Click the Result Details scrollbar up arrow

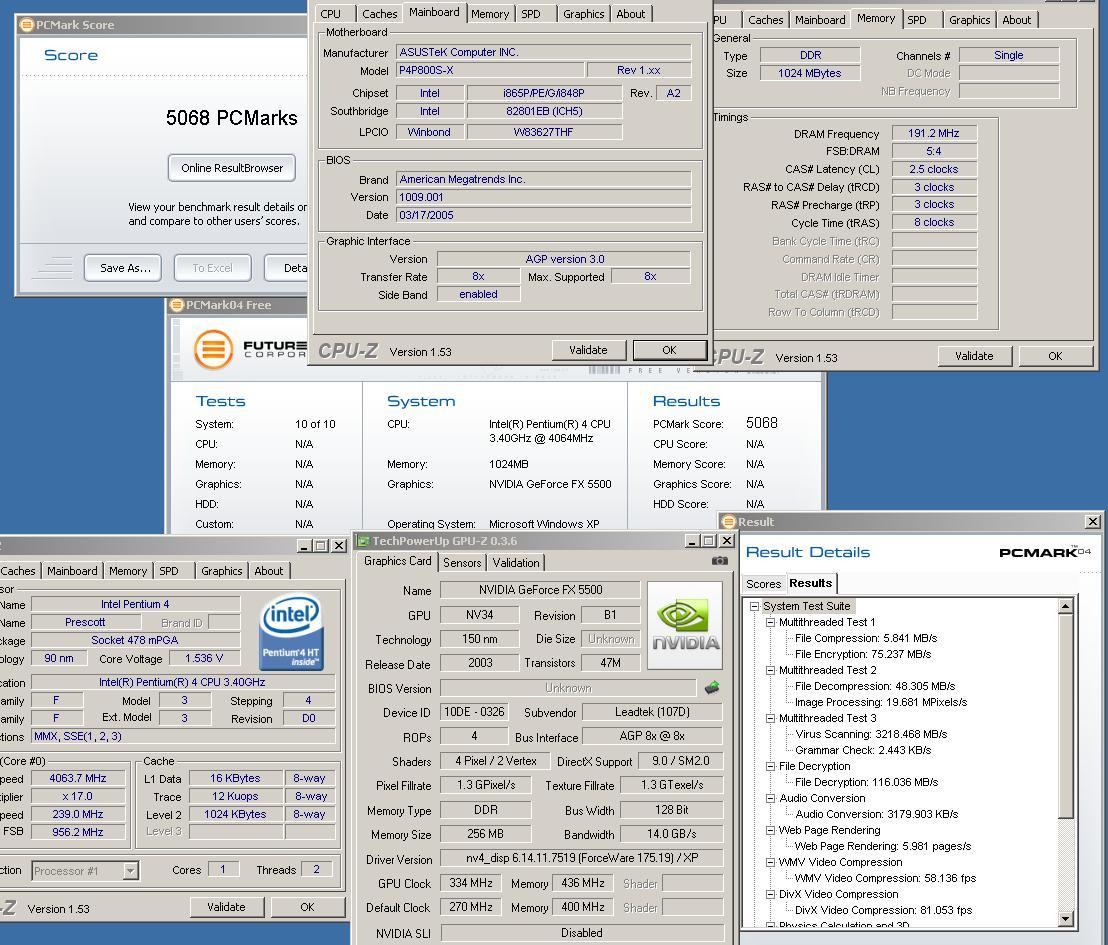[x=1066, y=606]
